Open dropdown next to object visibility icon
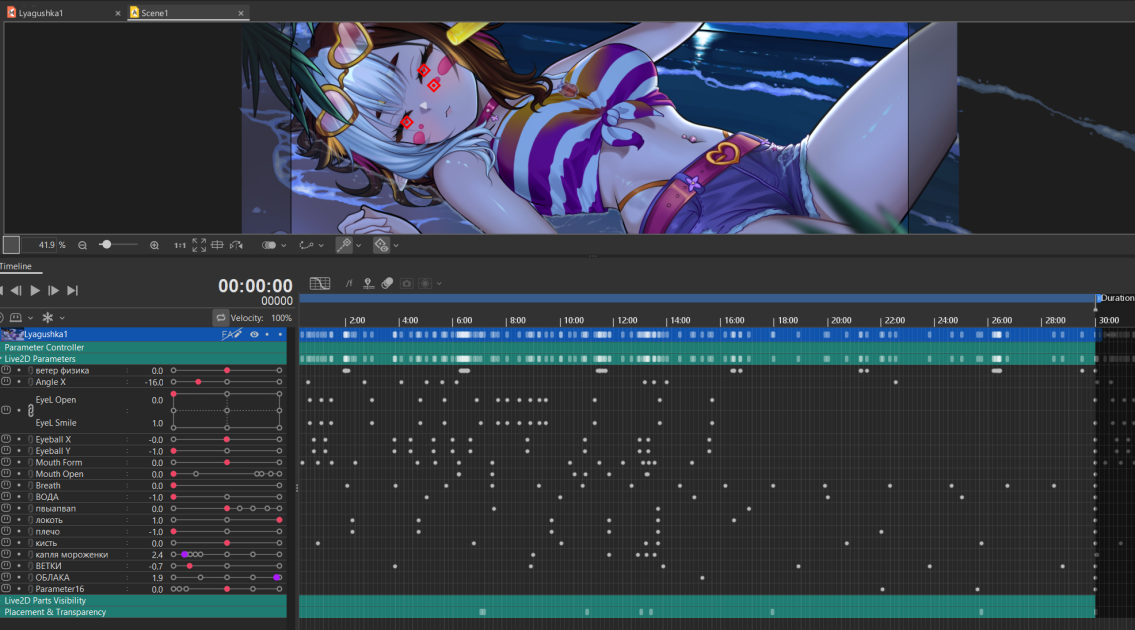Image resolution: width=1135 pixels, height=630 pixels. click(x=396, y=245)
